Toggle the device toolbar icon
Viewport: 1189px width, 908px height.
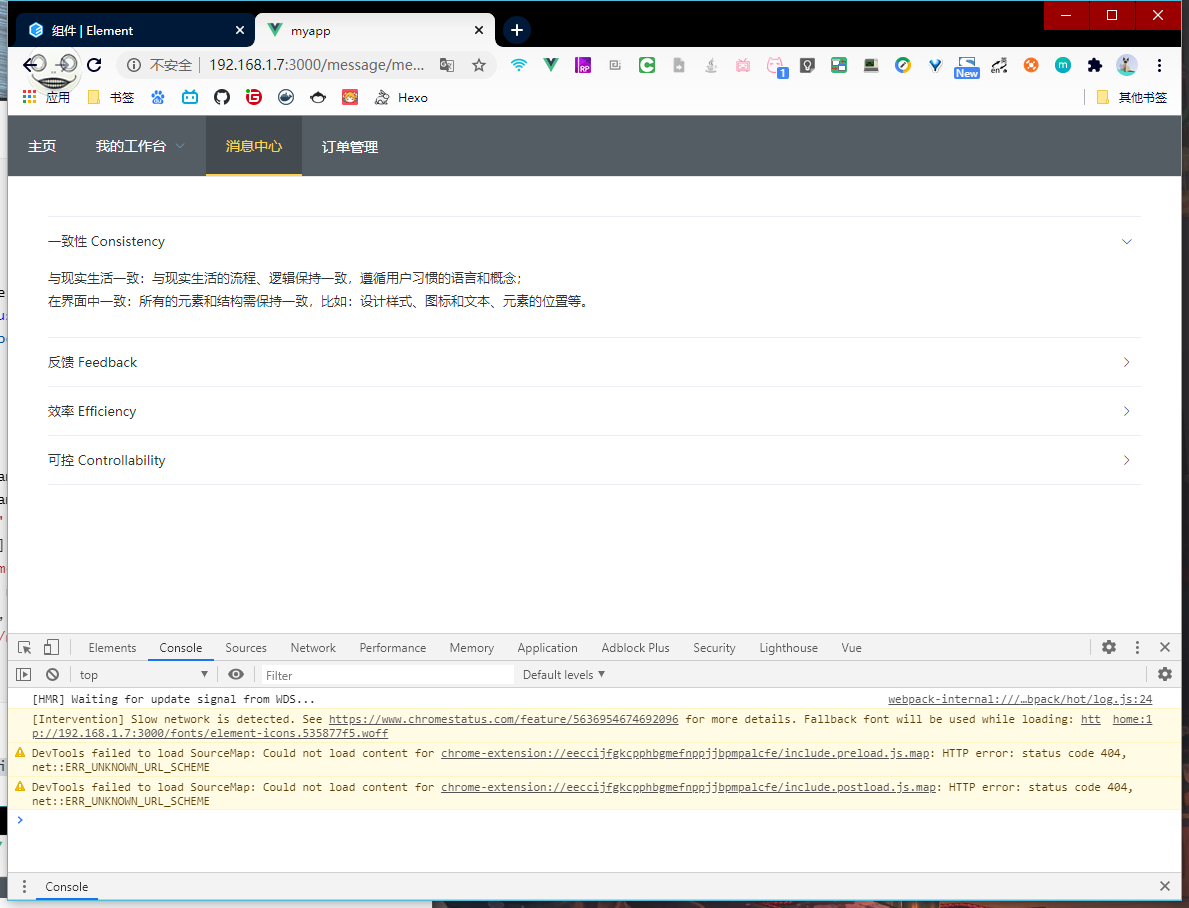coord(52,648)
